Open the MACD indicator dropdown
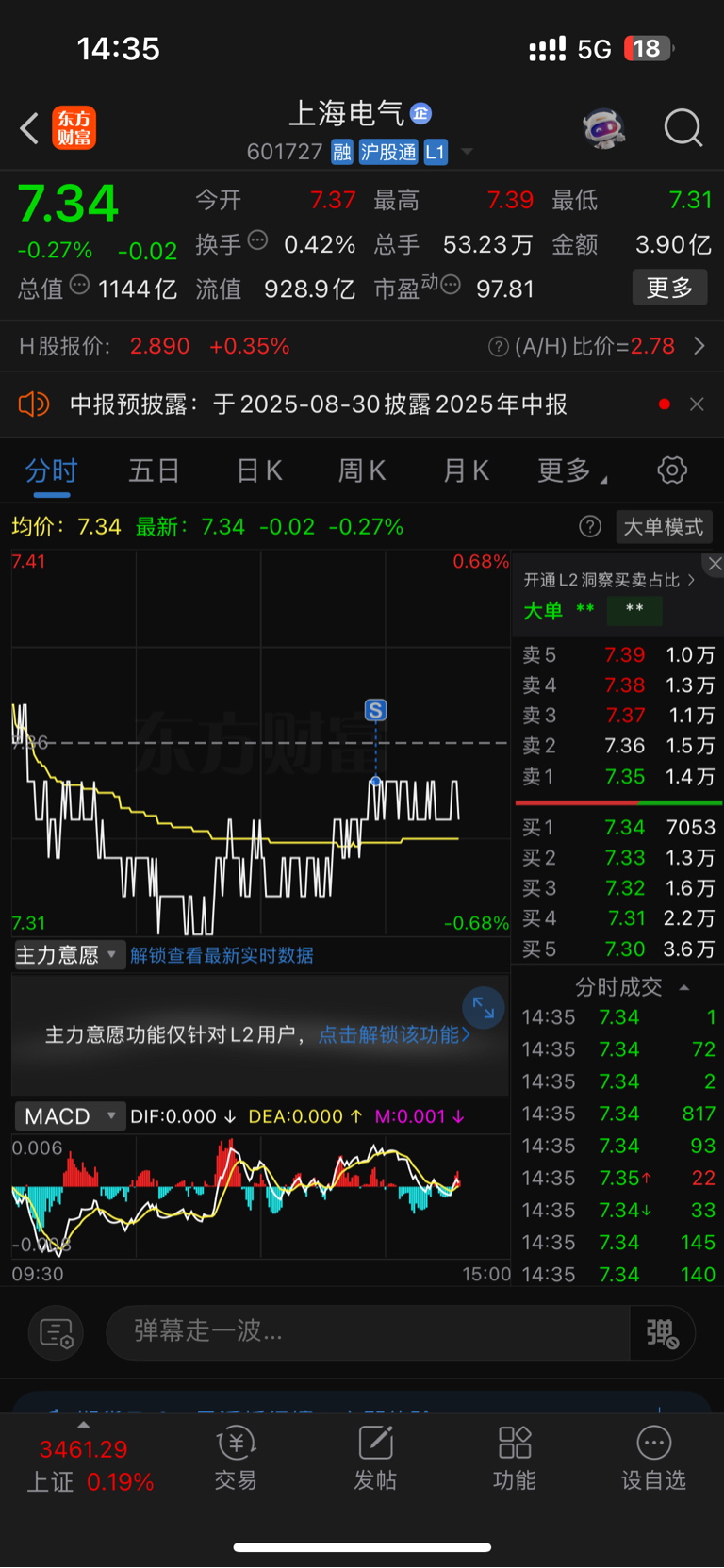Viewport: 724px width, 1568px height. (x=69, y=1116)
